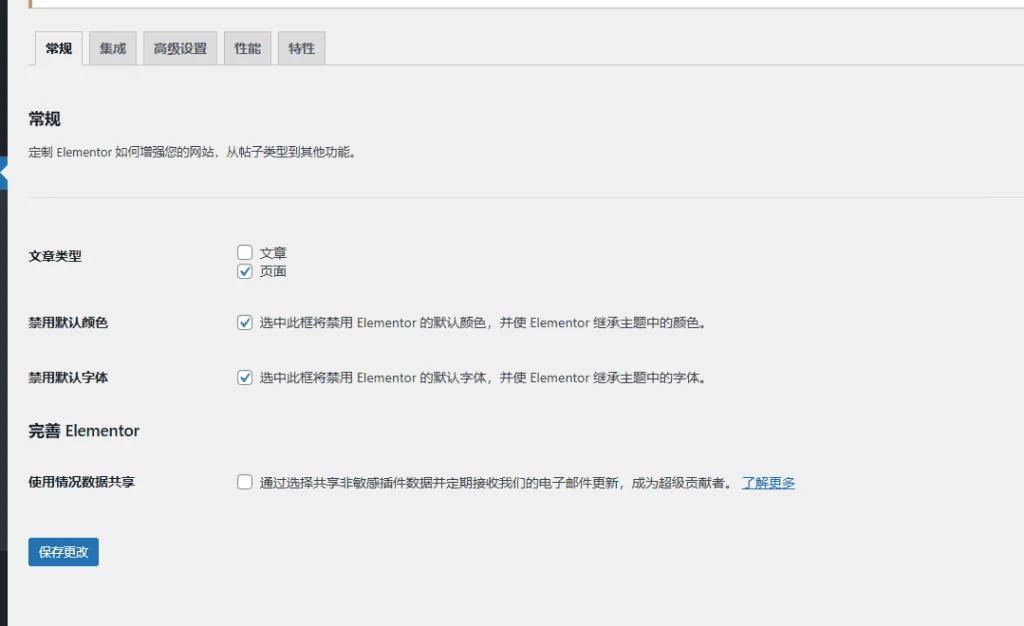This screenshot has width=1024, height=626.
Task: Click the 常规 section heading
Action: [x=44, y=119]
